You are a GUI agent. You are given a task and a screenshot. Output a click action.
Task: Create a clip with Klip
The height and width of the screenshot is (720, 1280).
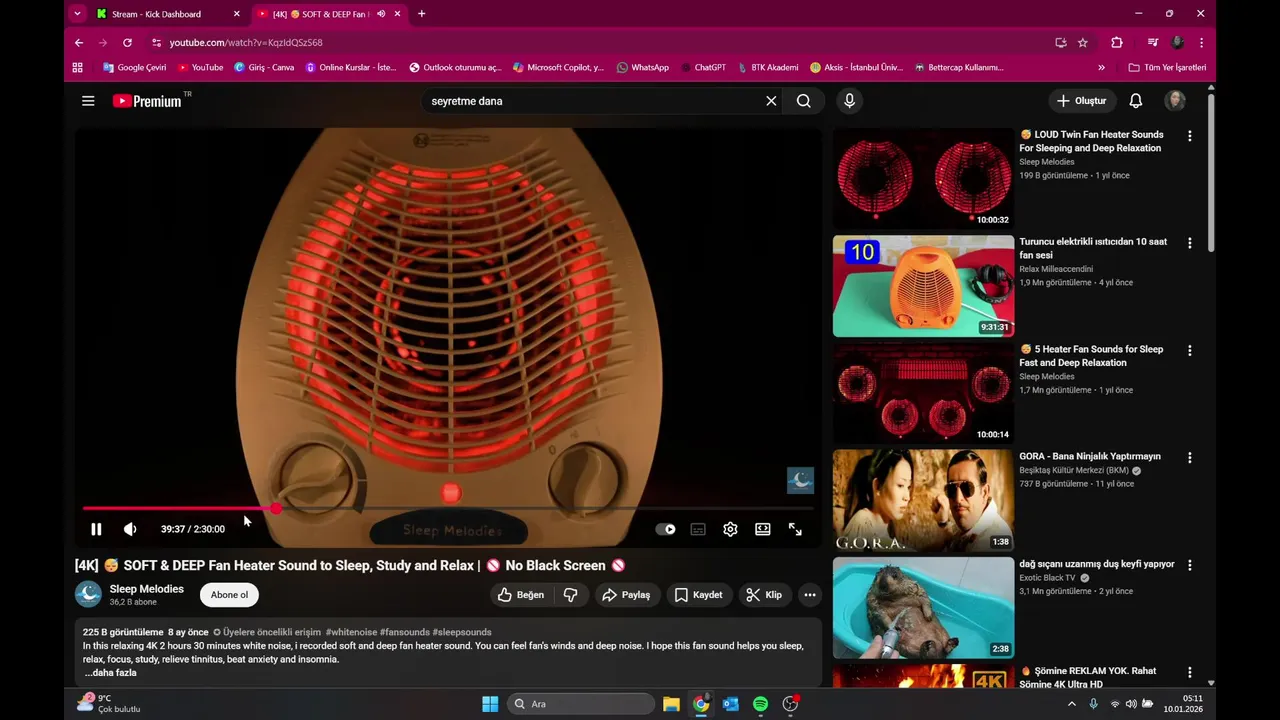pos(765,595)
